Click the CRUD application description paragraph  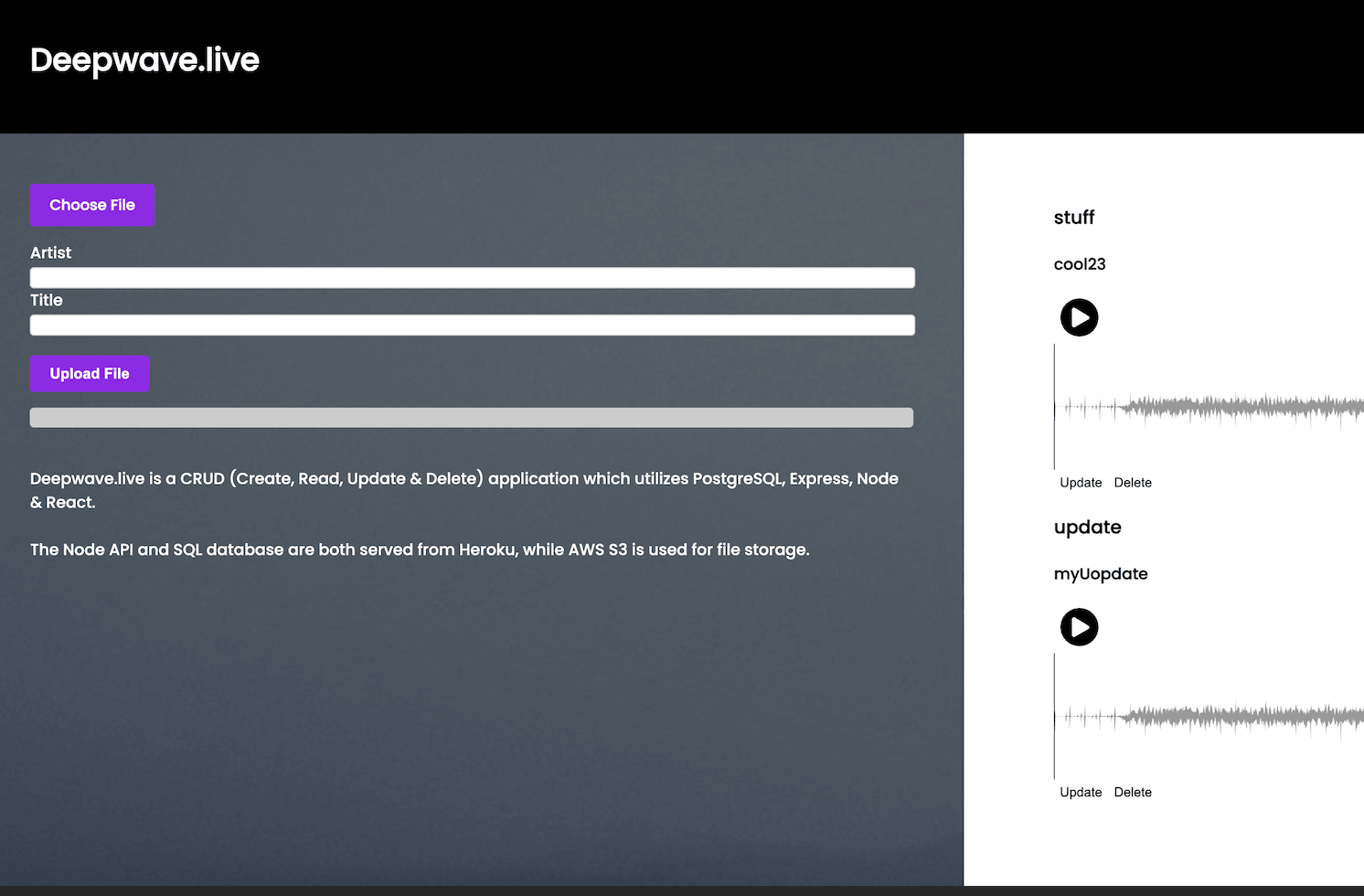tap(464, 491)
